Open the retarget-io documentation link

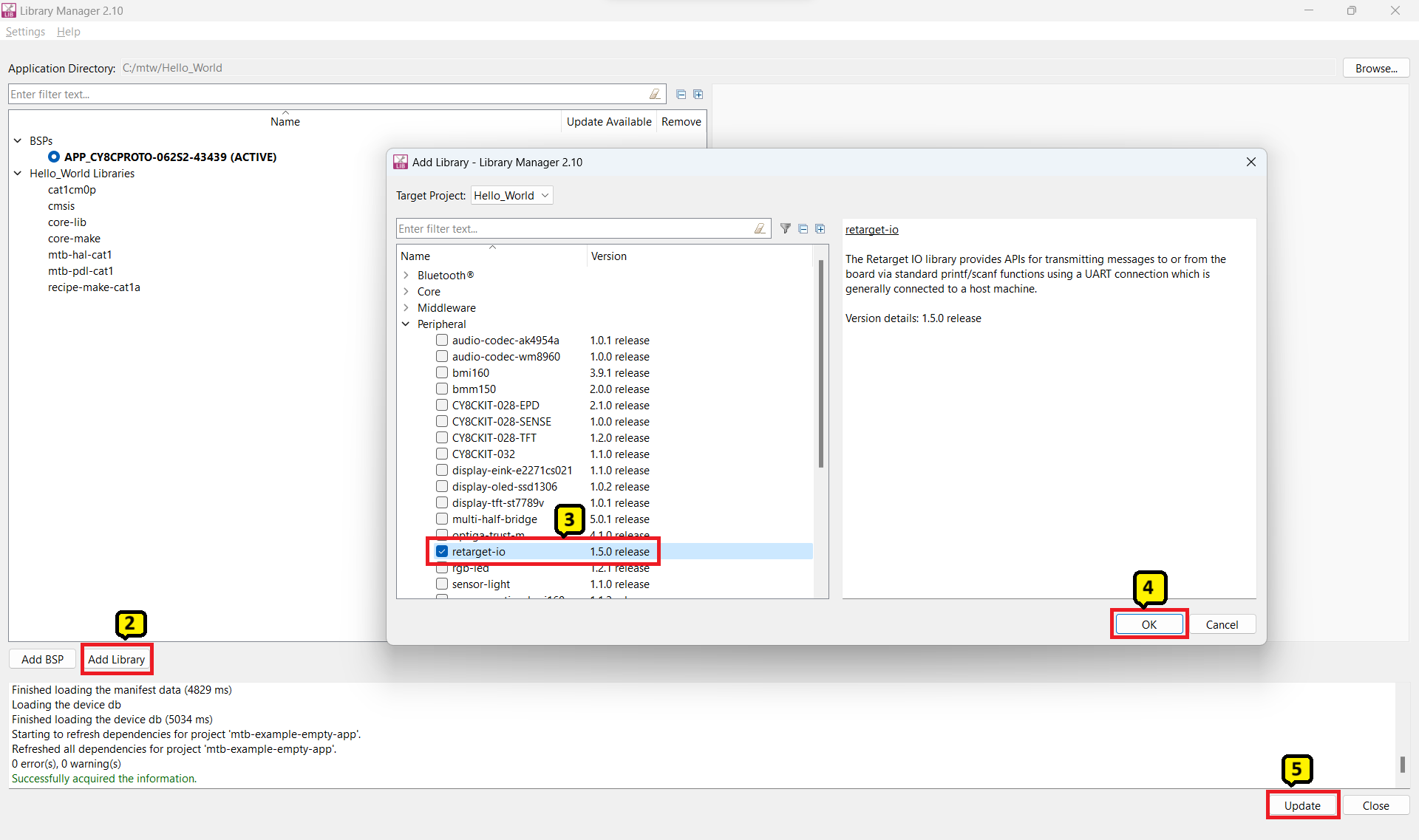[x=871, y=230]
